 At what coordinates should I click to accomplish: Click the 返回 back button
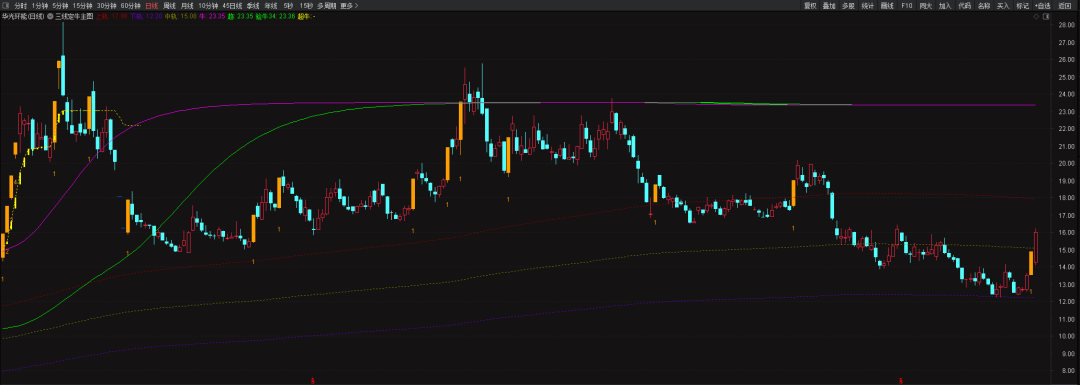click(1065, 6)
